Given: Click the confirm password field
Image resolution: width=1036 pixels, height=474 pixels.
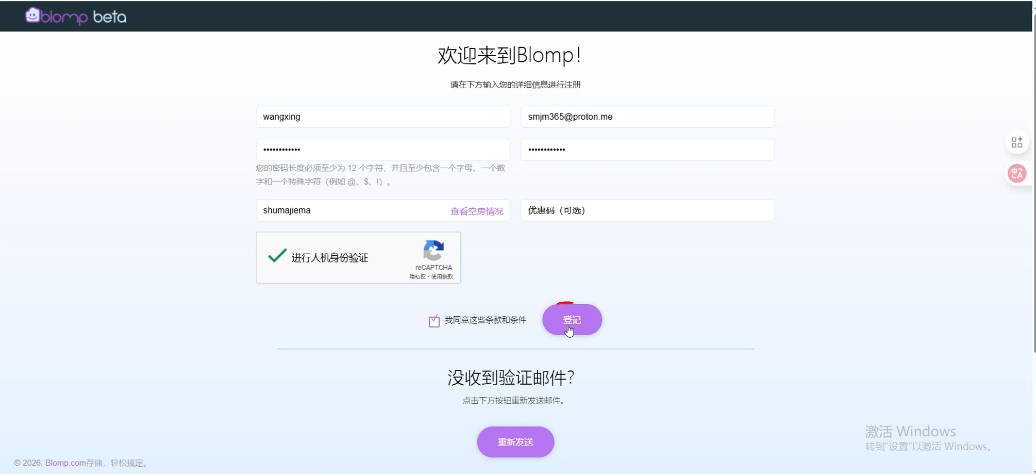Looking at the screenshot, I should 648,150.
